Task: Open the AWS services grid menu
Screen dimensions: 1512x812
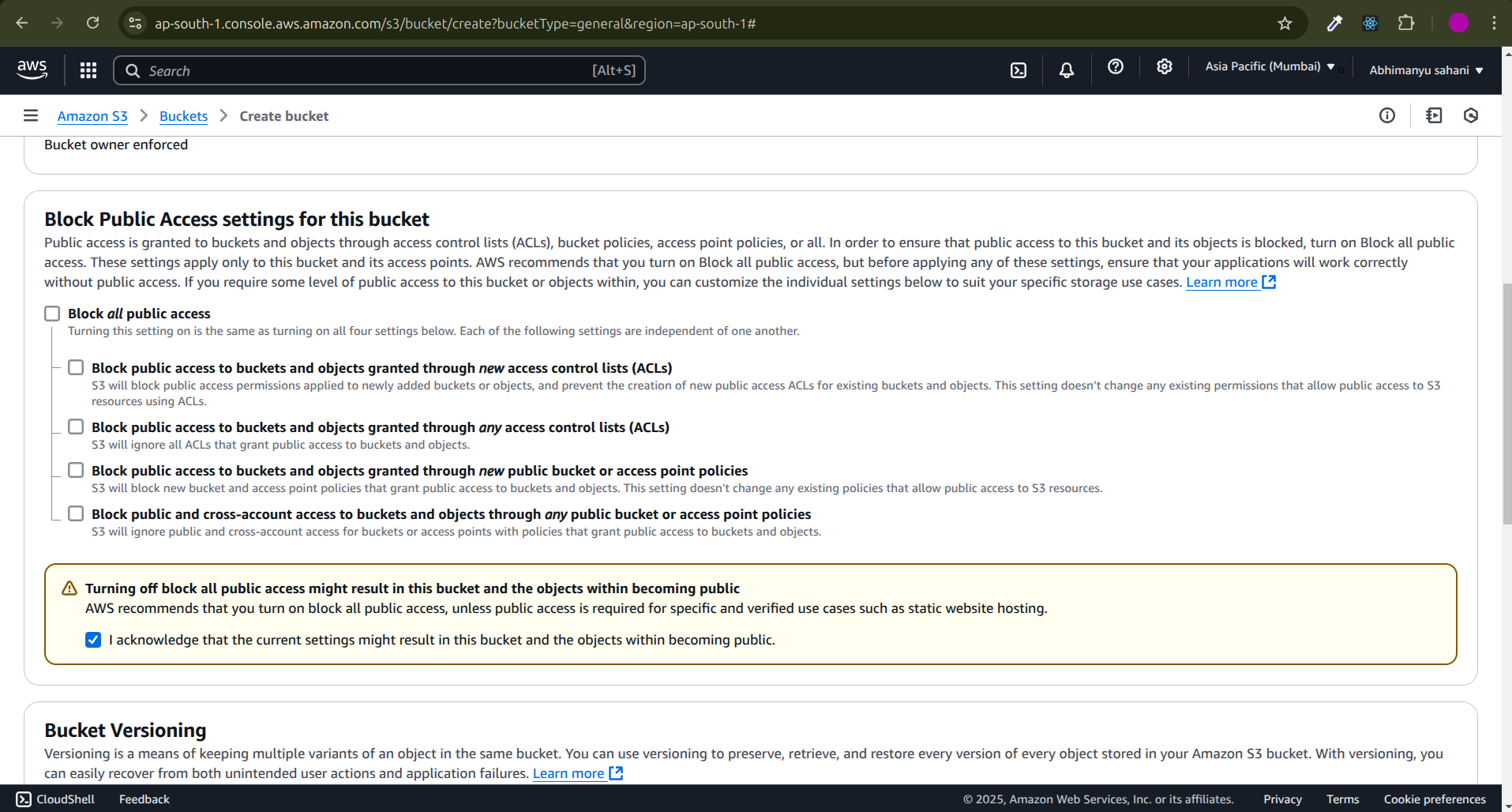Action: 88,70
